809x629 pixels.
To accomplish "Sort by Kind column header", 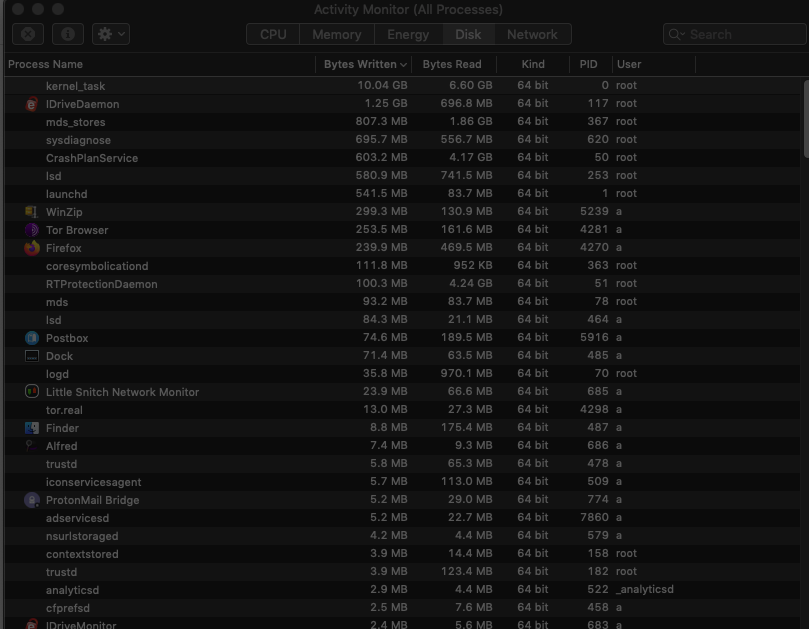I will coord(533,64).
